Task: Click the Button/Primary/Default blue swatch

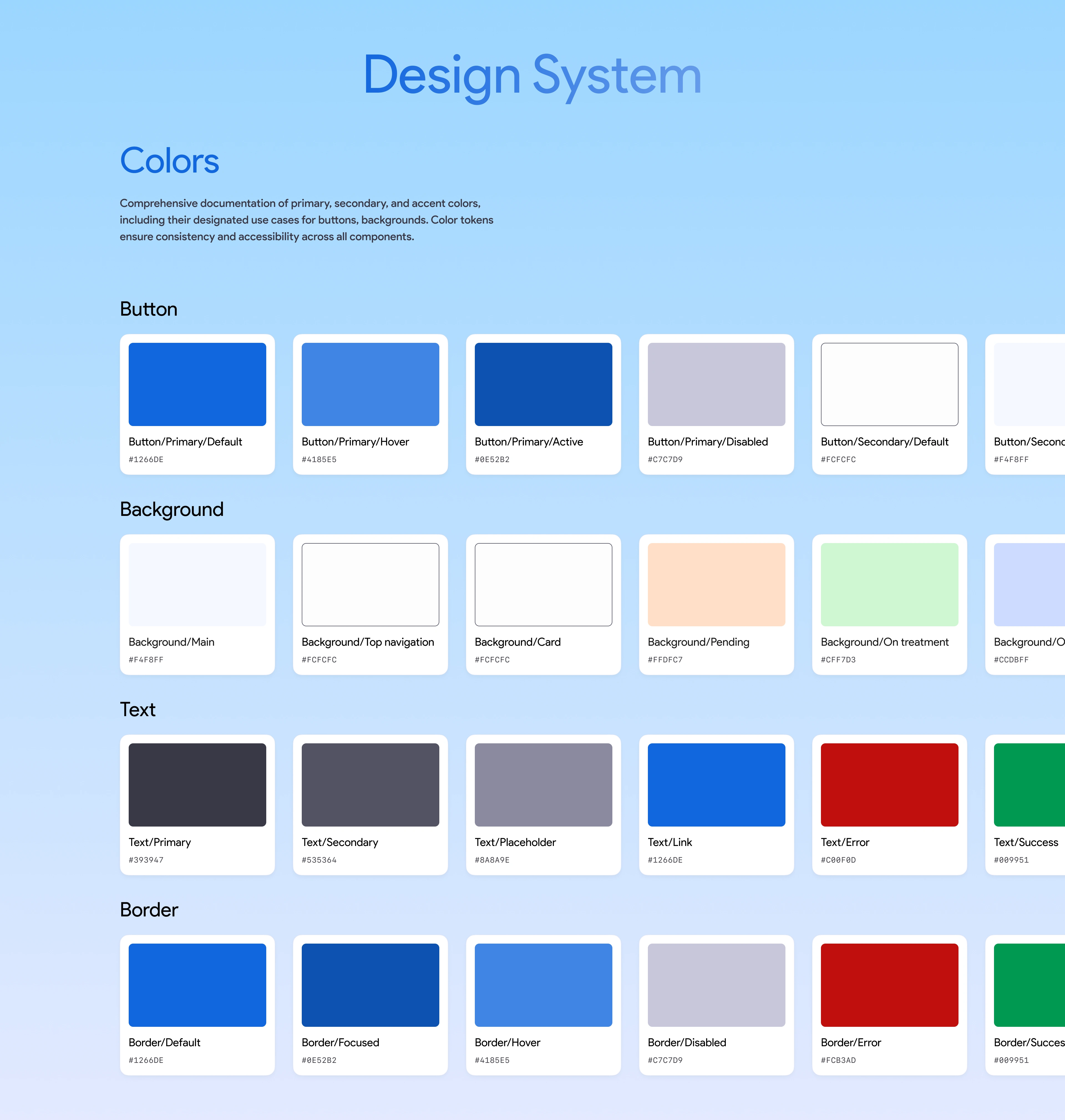Action: tap(197, 384)
